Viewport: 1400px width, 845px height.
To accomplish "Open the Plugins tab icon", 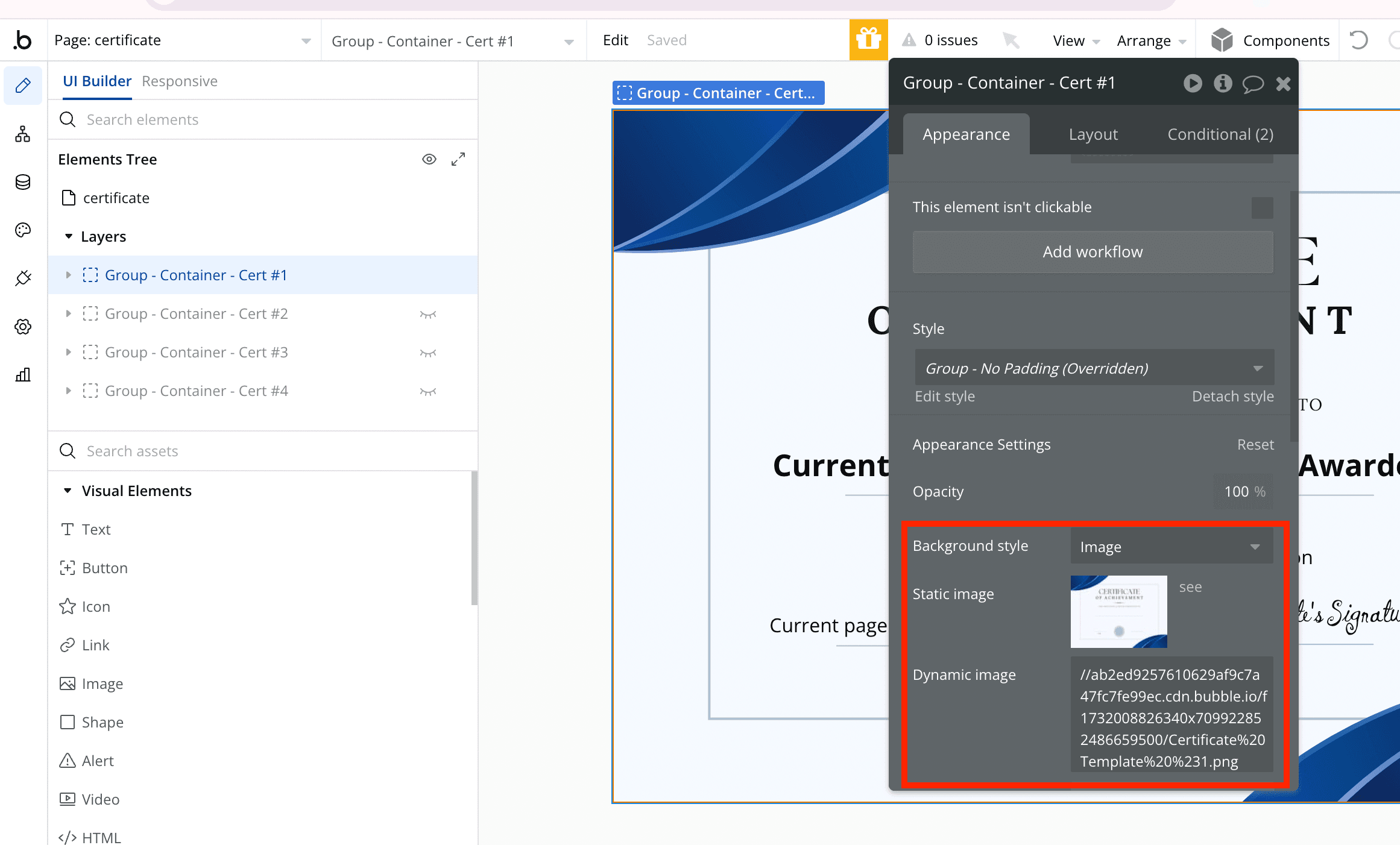I will pos(23,278).
